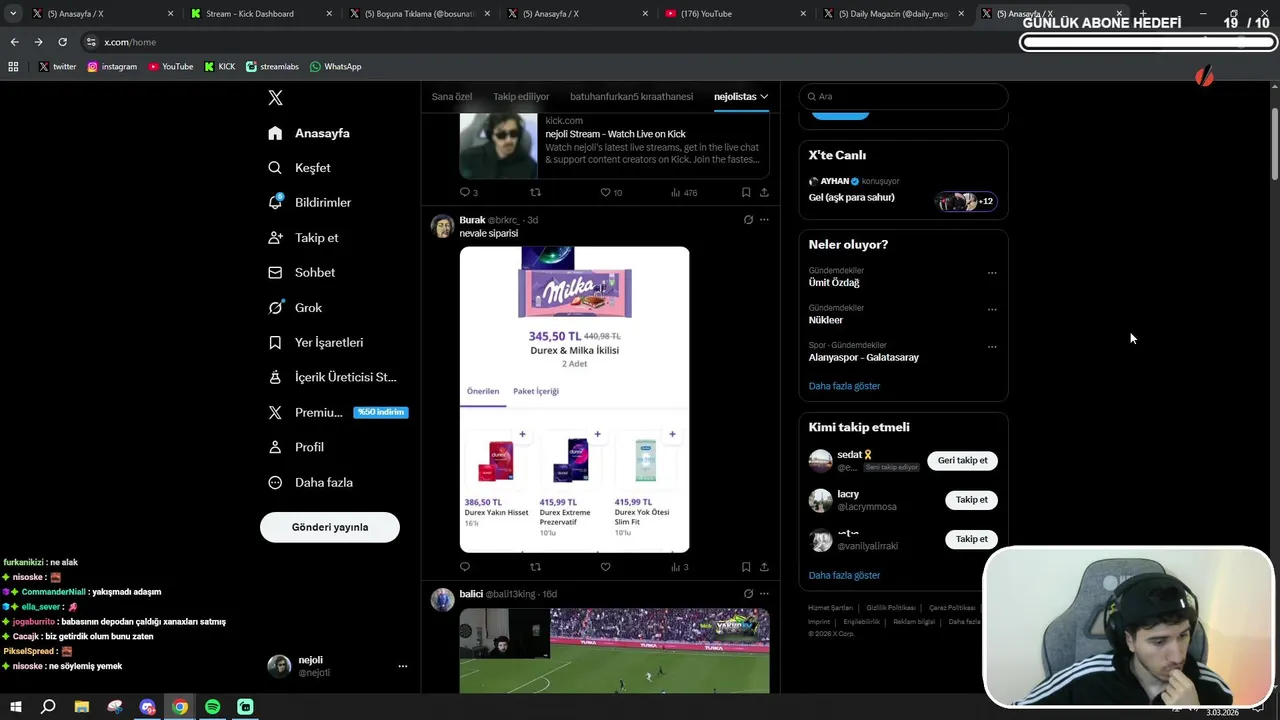This screenshot has width=1280, height=720.
Task: Open the Takip et sidebar item
Action: (303, 237)
